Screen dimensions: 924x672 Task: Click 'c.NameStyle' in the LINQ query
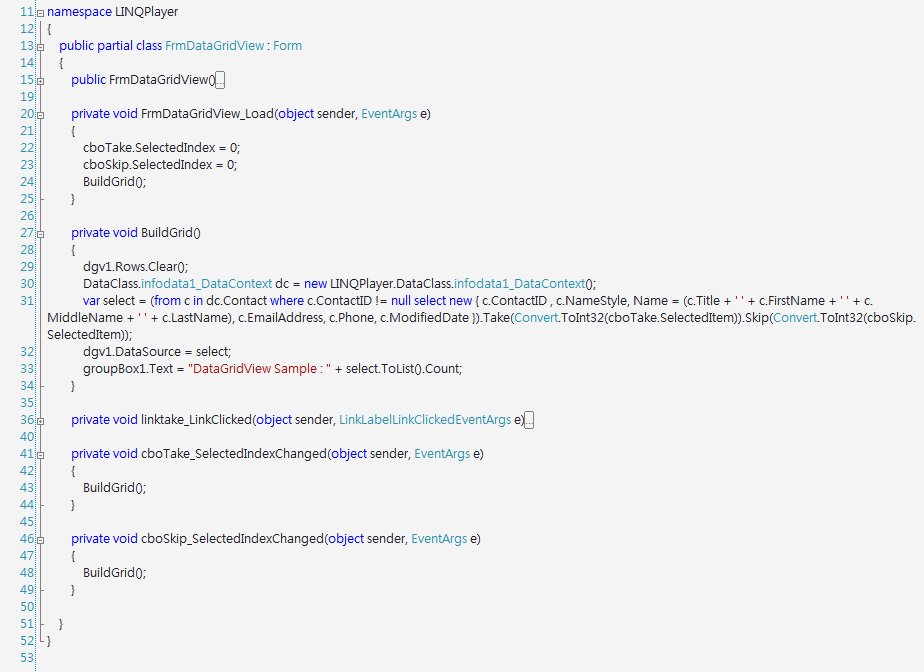tap(591, 301)
